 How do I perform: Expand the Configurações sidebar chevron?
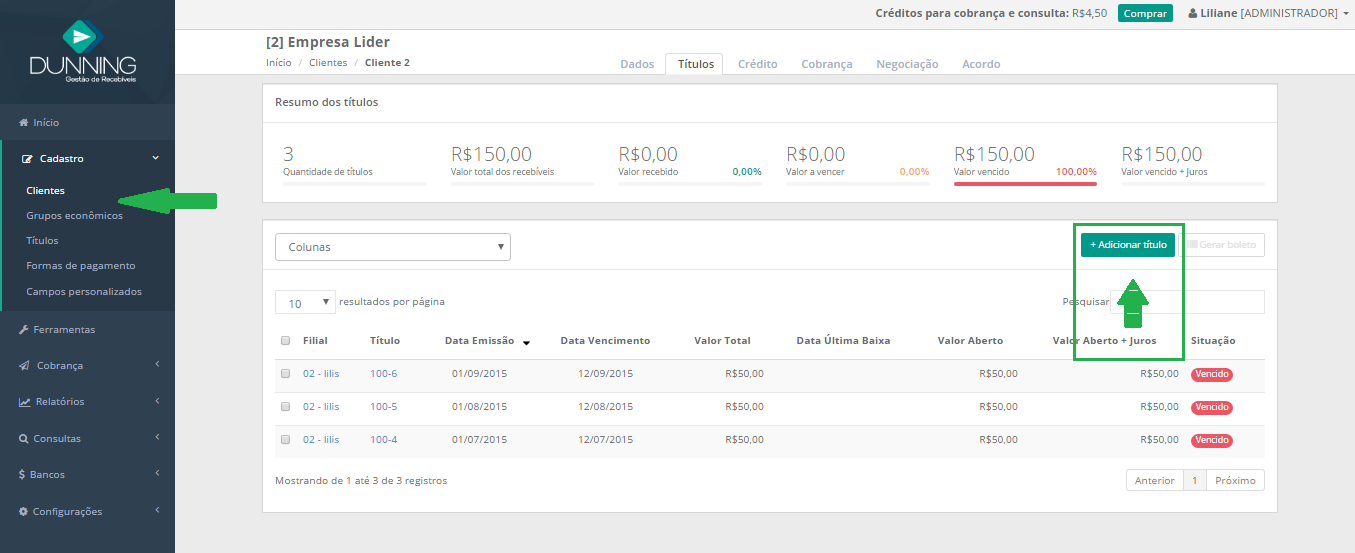pos(157,510)
